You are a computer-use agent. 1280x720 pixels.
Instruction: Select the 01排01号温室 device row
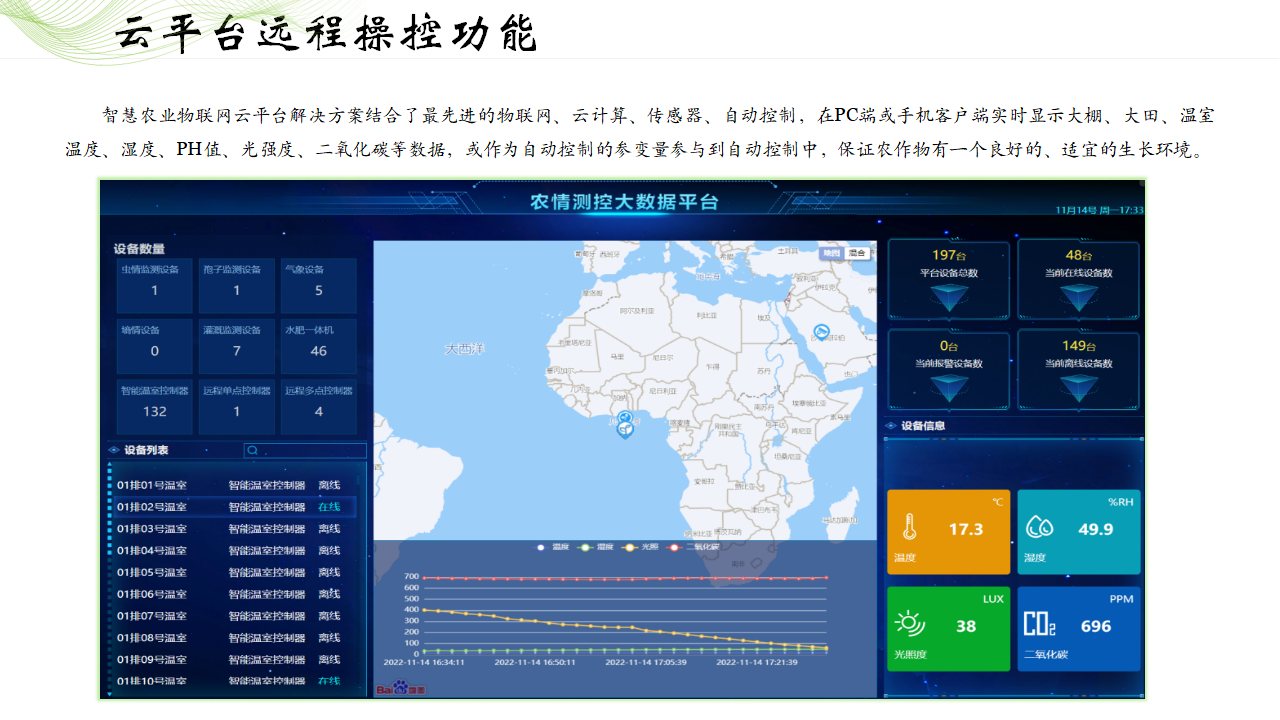pos(235,485)
